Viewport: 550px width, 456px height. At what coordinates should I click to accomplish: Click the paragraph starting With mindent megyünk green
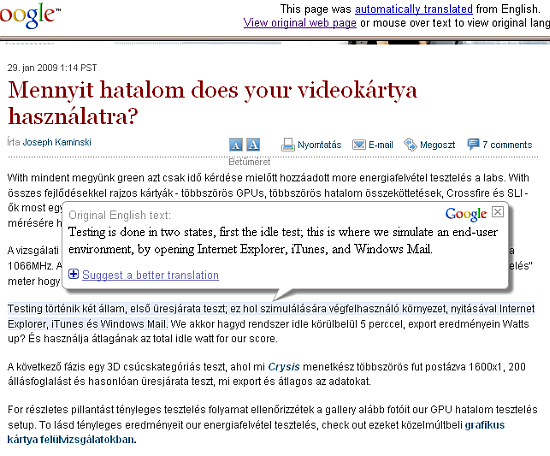(268, 200)
